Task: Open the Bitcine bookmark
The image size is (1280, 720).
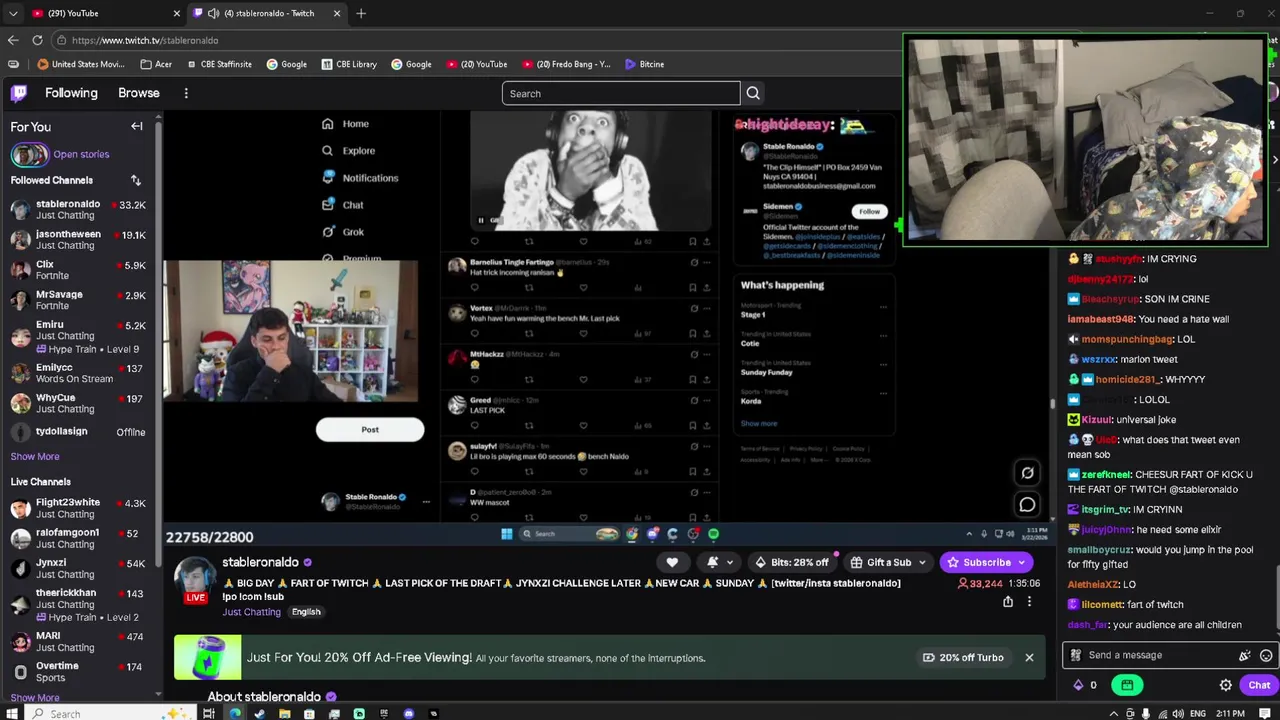Action: tap(644, 64)
